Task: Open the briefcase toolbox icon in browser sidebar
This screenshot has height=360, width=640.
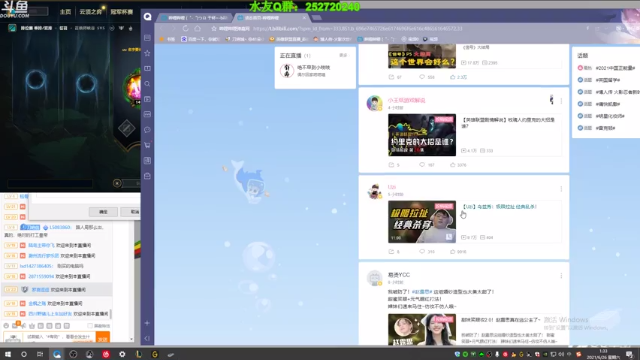Action: tap(147, 176)
